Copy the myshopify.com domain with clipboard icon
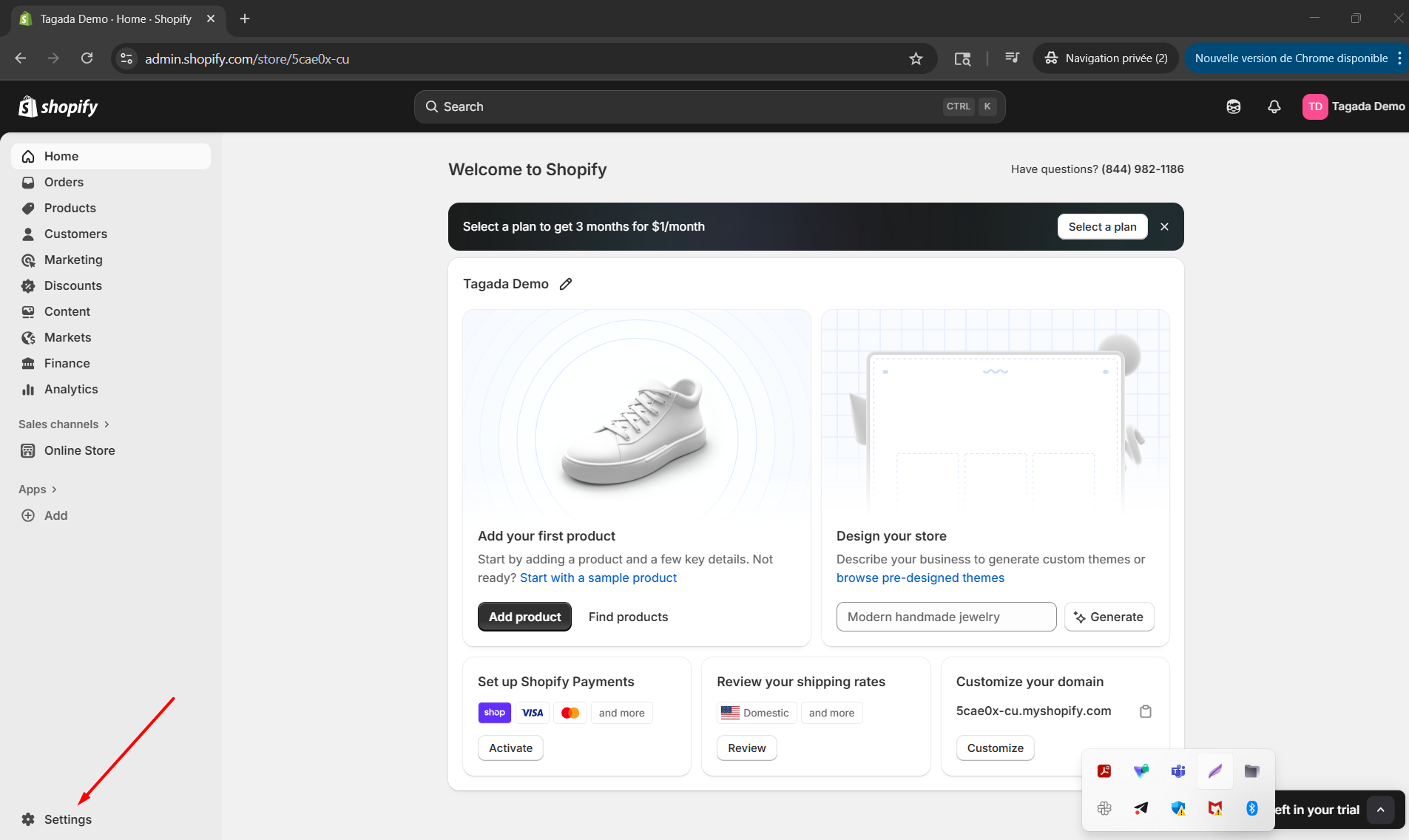1409x840 pixels. point(1145,711)
